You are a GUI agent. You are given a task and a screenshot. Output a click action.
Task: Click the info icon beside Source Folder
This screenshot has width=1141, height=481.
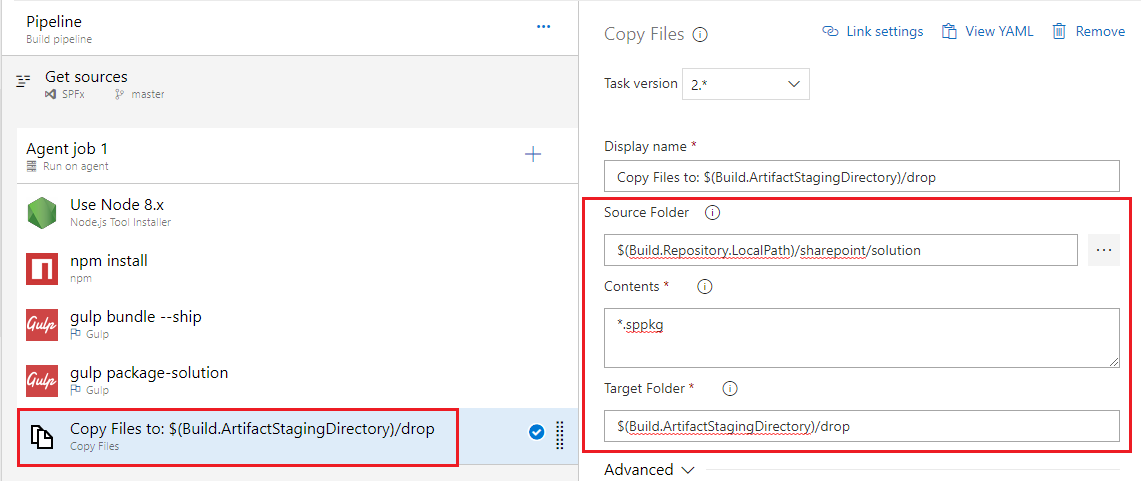(x=712, y=213)
